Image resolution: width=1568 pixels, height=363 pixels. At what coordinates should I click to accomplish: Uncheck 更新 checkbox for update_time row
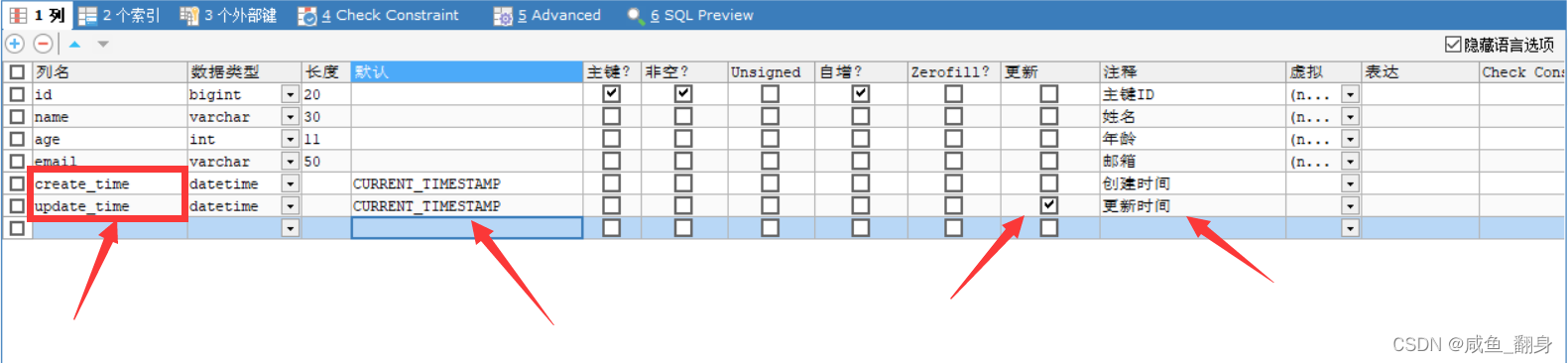1049,205
